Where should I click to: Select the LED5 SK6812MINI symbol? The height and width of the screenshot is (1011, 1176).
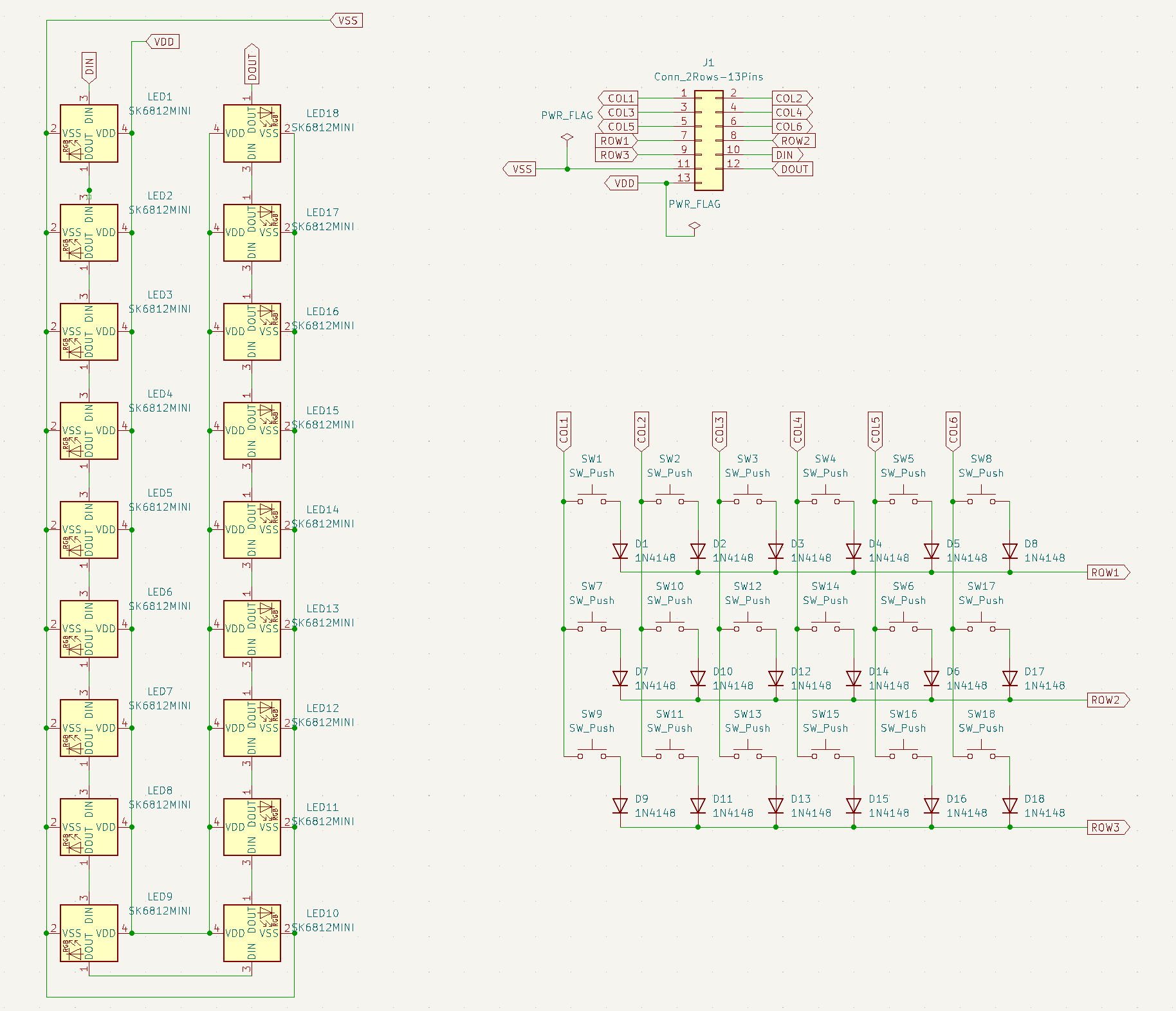coord(89,530)
